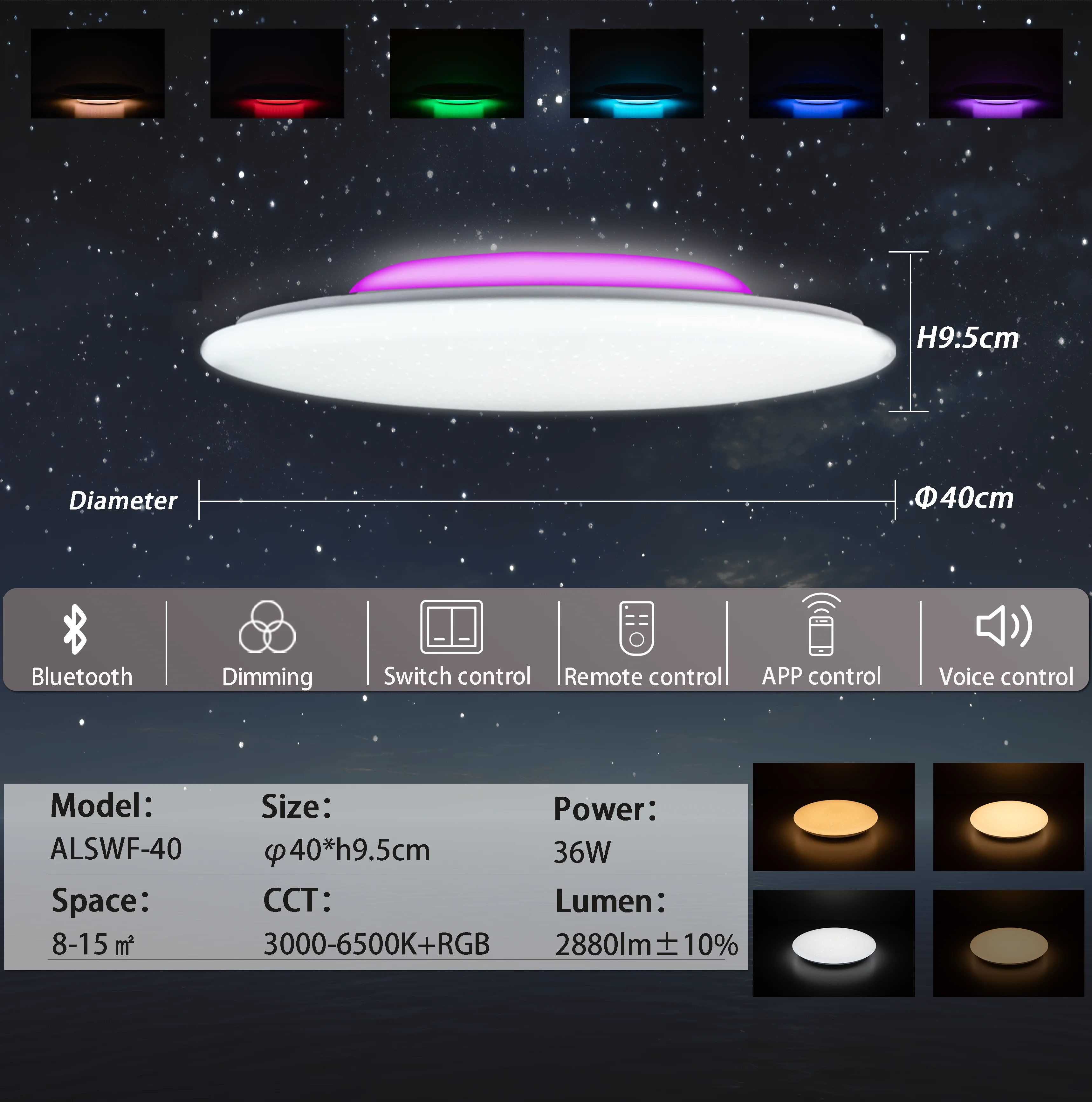Select the red light thumbnail

(277, 73)
